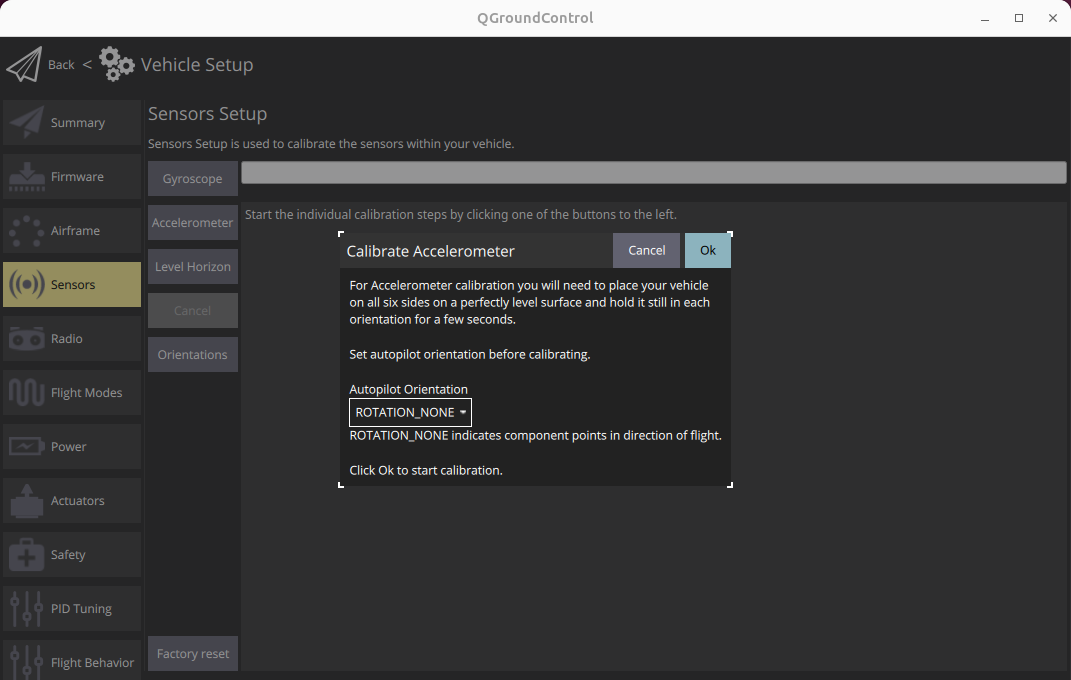Screen dimensions: 1071x680
Task: Click the Radio controller icon
Action: pyautogui.click(x=27, y=339)
